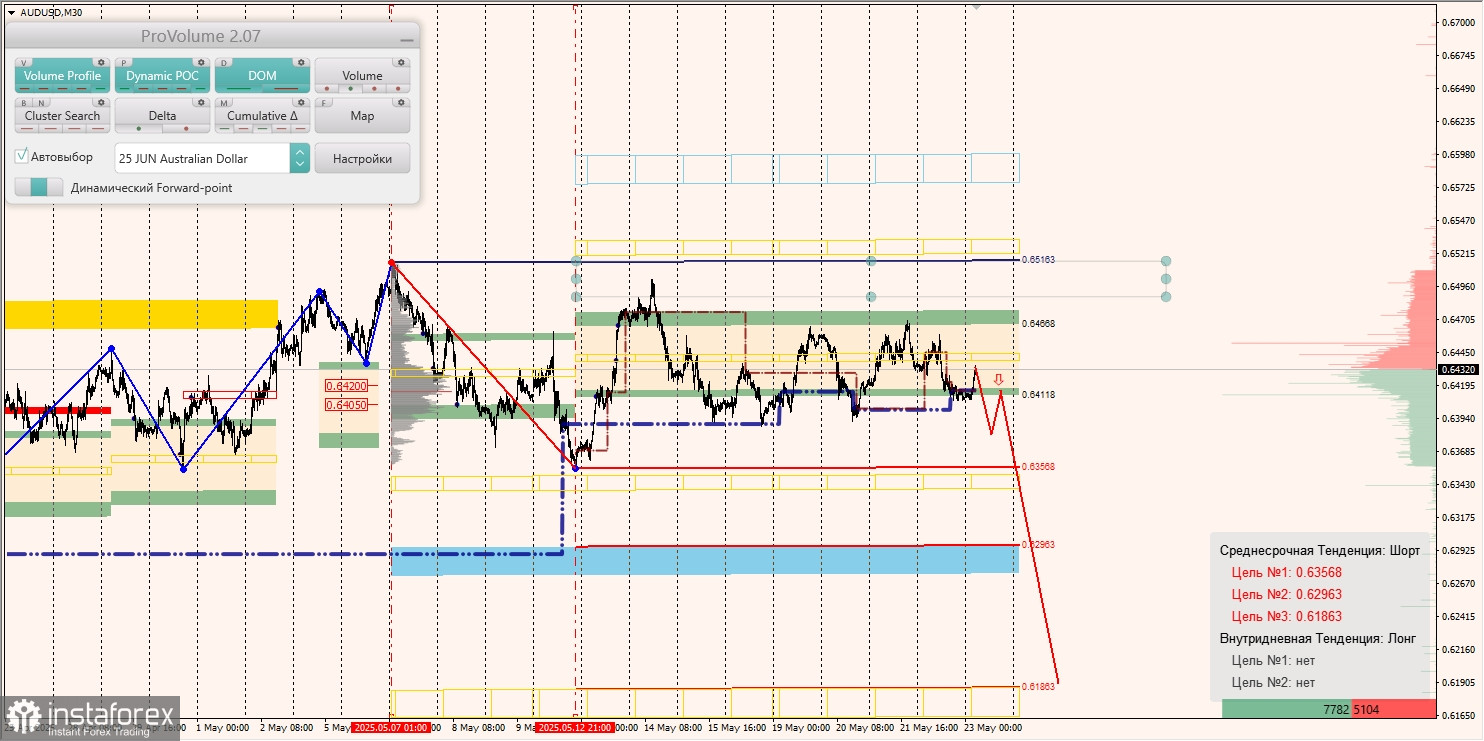Screen dimensions: 1484x741
Task: Click the P hotkey tag on Dynamic POC
Action: [123, 63]
